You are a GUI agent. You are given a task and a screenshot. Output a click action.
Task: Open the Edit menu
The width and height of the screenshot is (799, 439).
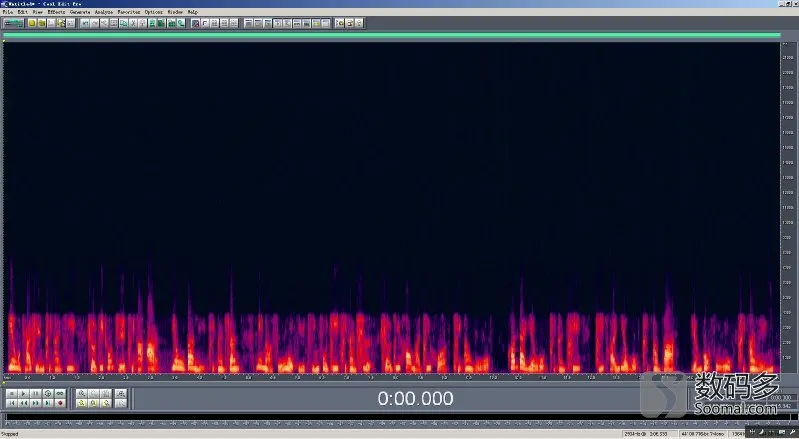[x=23, y=12]
